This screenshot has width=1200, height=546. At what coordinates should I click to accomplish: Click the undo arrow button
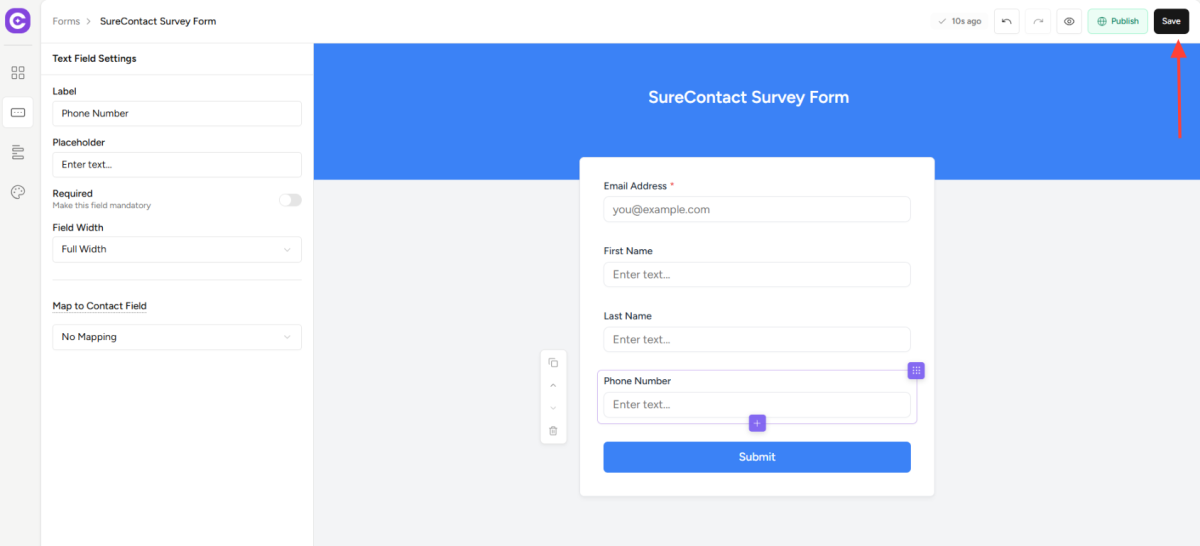click(x=1006, y=21)
